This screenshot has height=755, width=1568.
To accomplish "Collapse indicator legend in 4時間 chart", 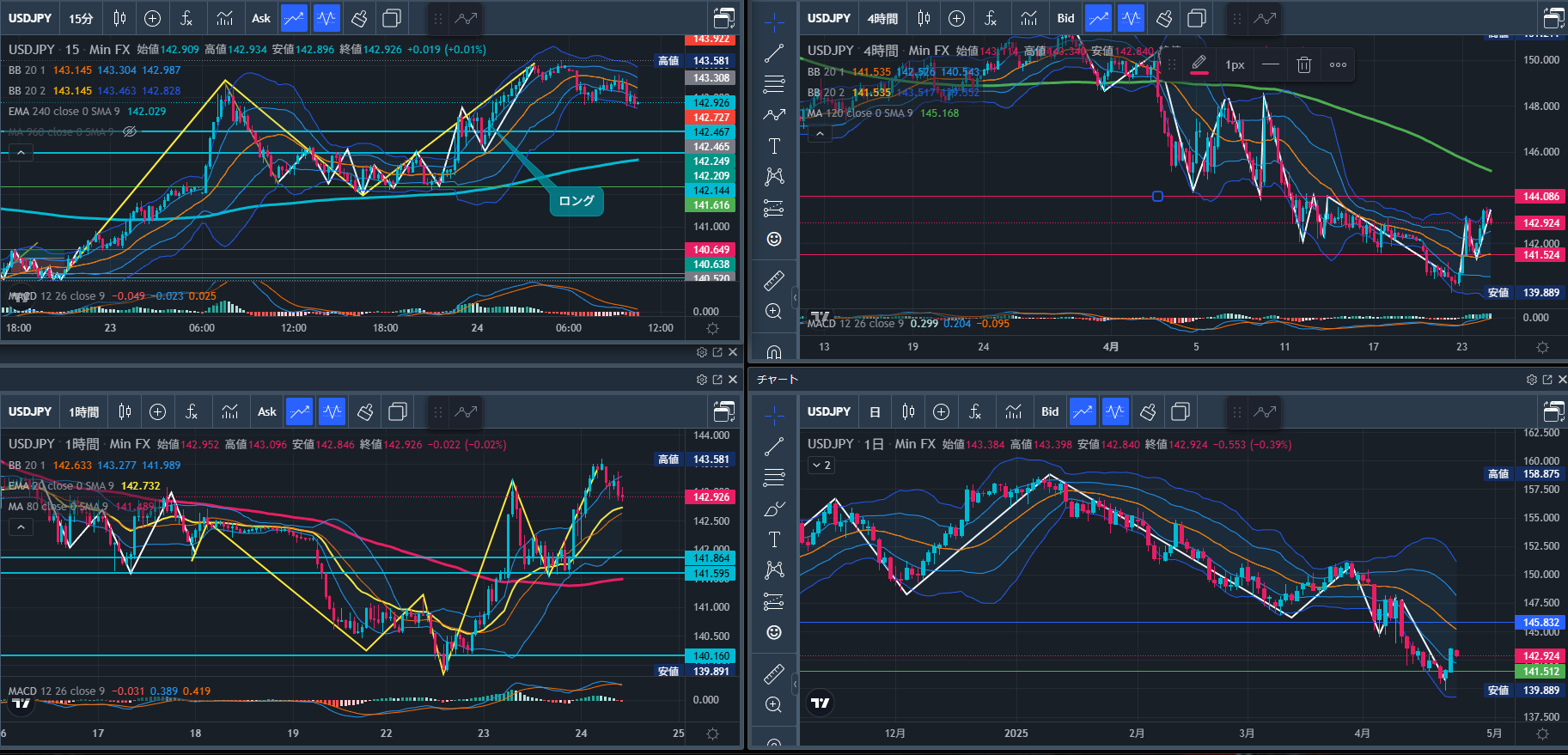I will [820, 134].
